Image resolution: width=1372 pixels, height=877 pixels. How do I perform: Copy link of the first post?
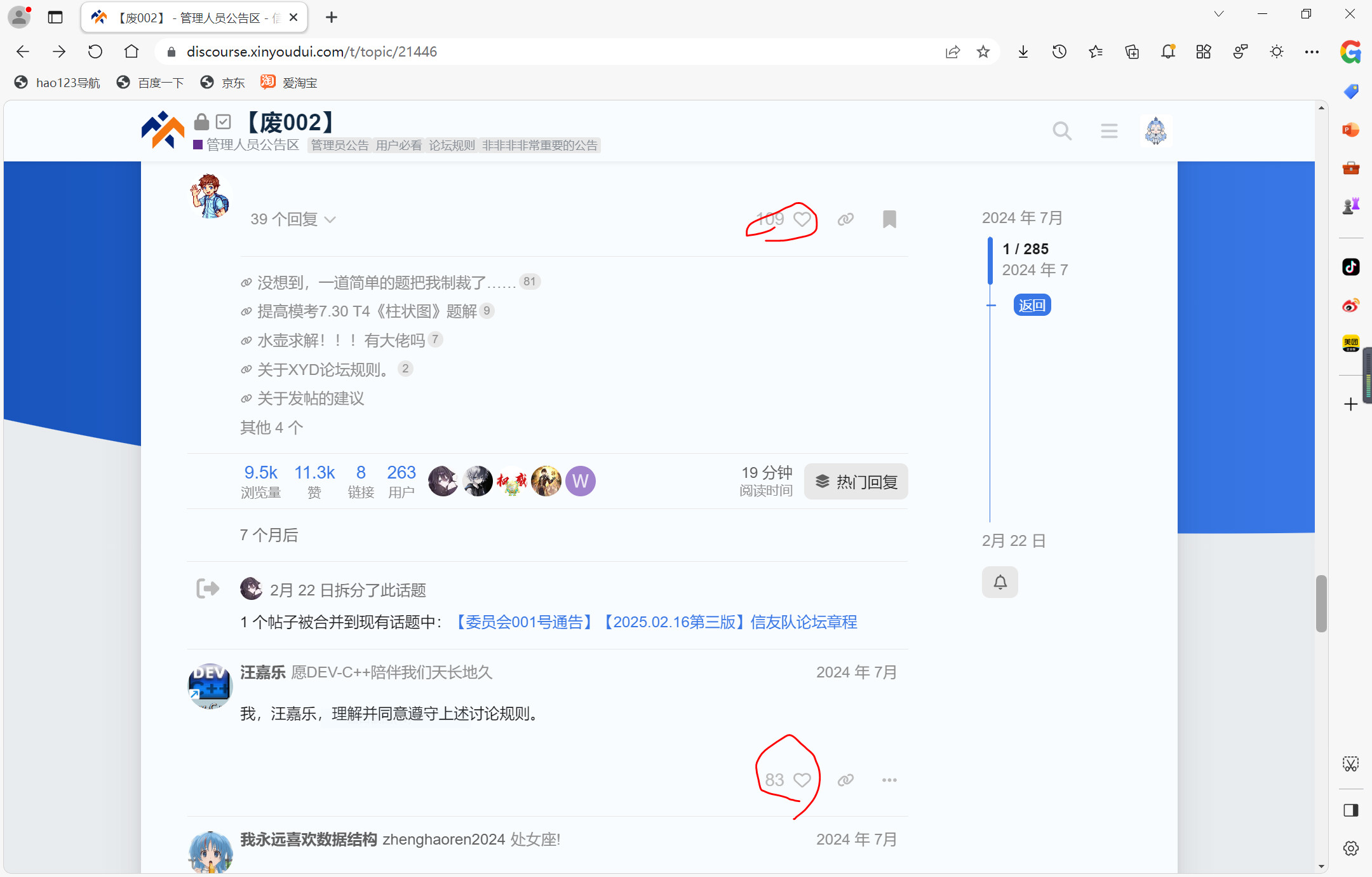(x=845, y=219)
